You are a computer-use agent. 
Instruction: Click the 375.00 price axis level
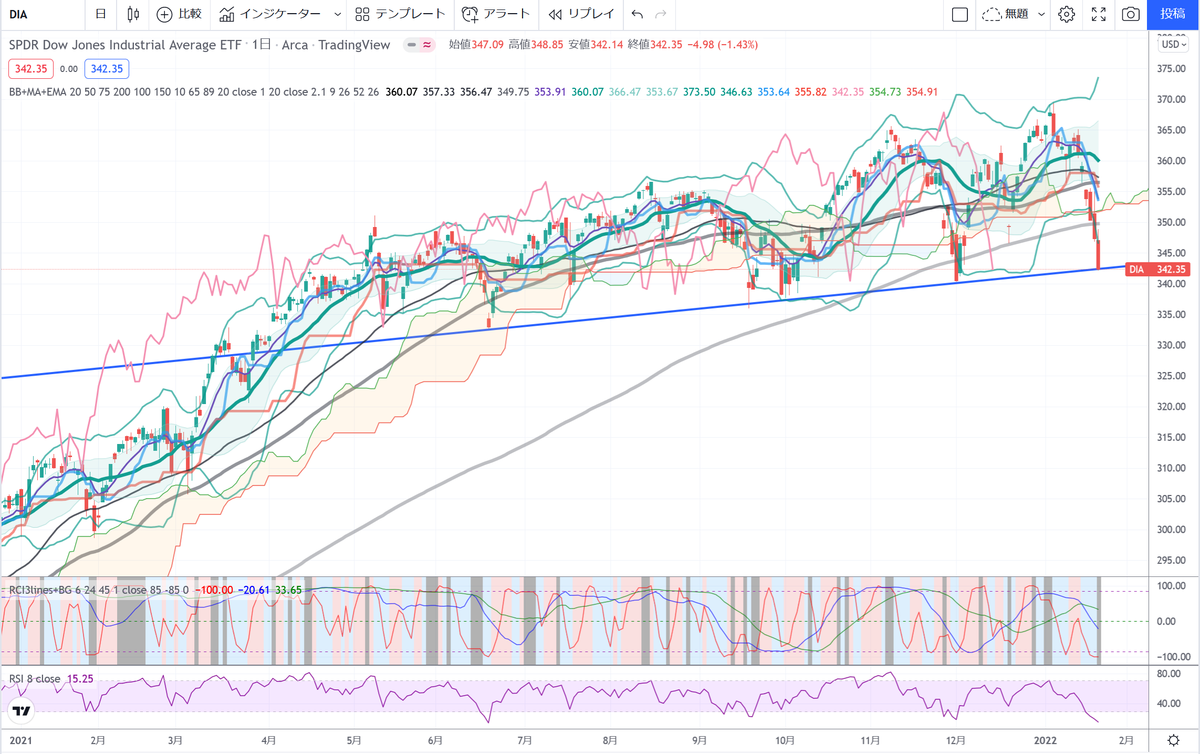[x=1172, y=69]
